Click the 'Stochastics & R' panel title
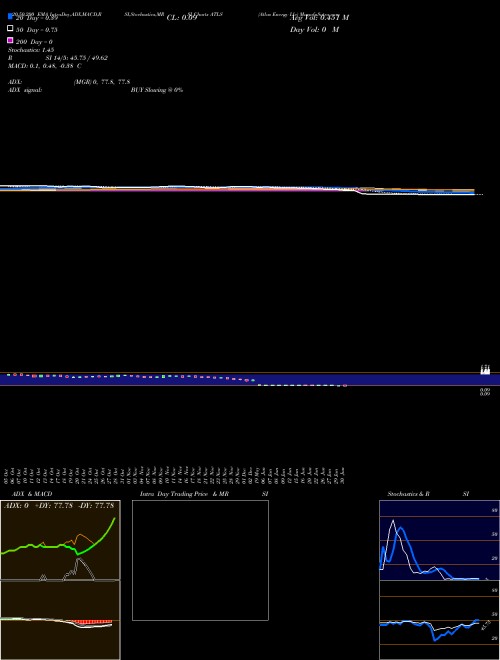The height and width of the screenshot is (660, 500). pyautogui.click(x=408, y=494)
